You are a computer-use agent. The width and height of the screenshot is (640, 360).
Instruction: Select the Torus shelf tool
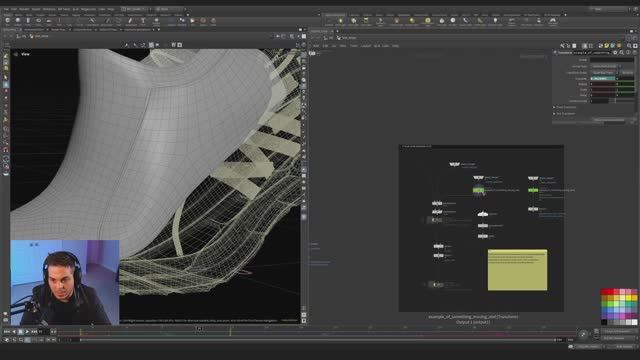point(38,21)
